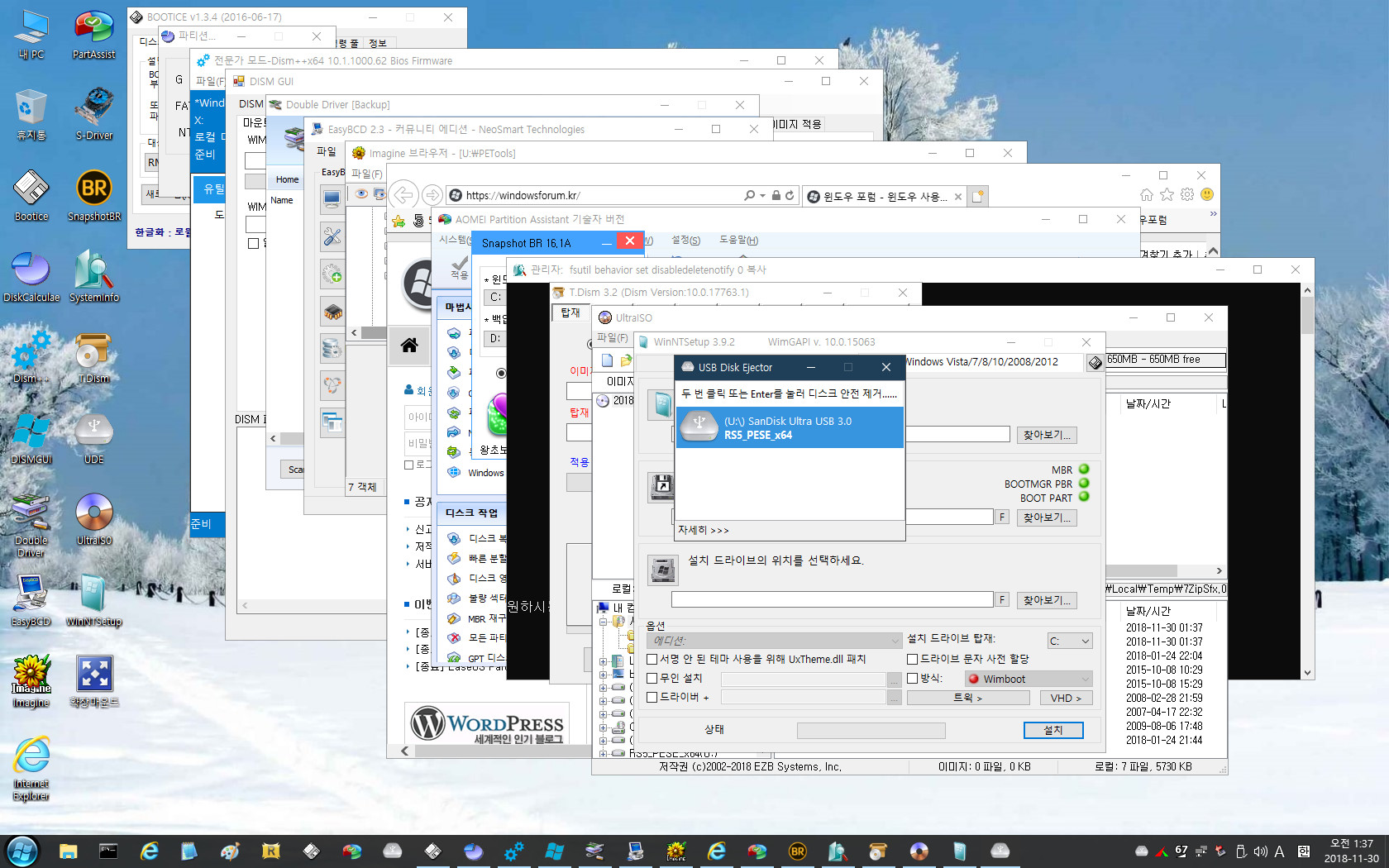1389x868 pixels.
Task: Open the 에디션 edition dropdown
Action: coord(774,641)
